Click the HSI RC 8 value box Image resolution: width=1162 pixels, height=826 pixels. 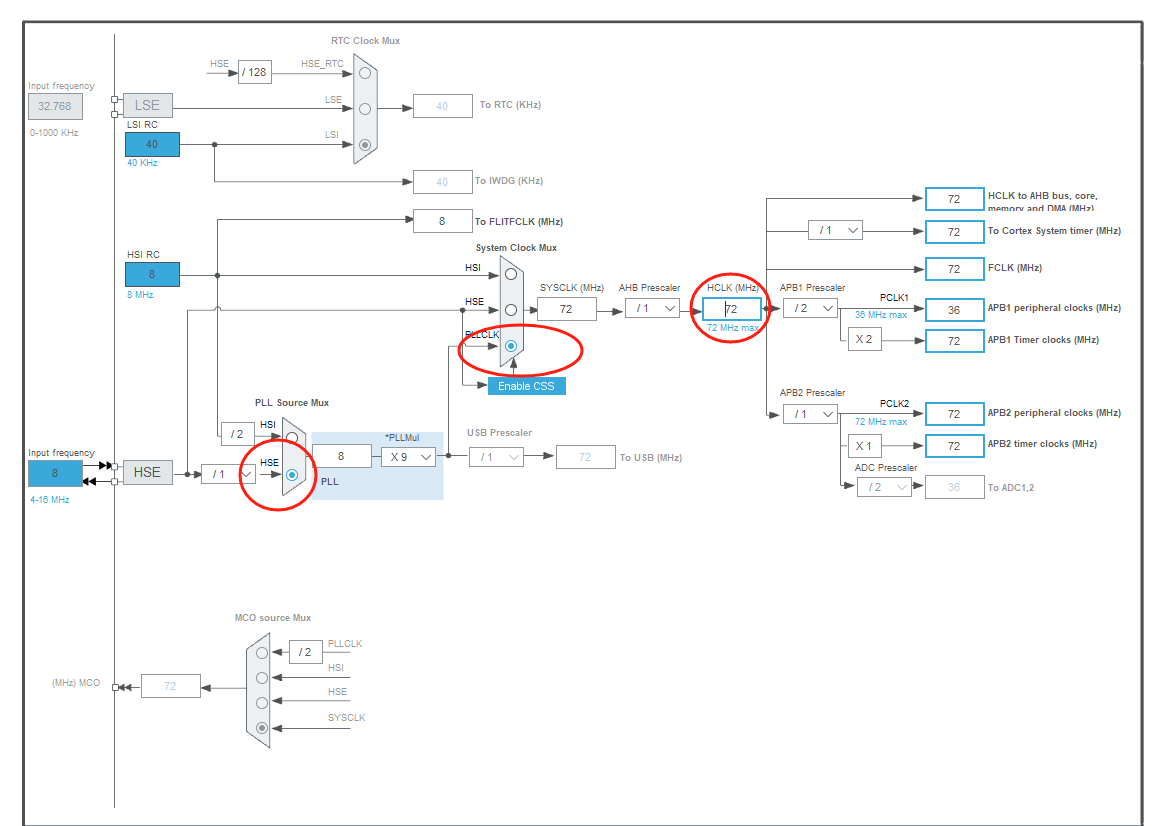pyautogui.click(x=152, y=274)
